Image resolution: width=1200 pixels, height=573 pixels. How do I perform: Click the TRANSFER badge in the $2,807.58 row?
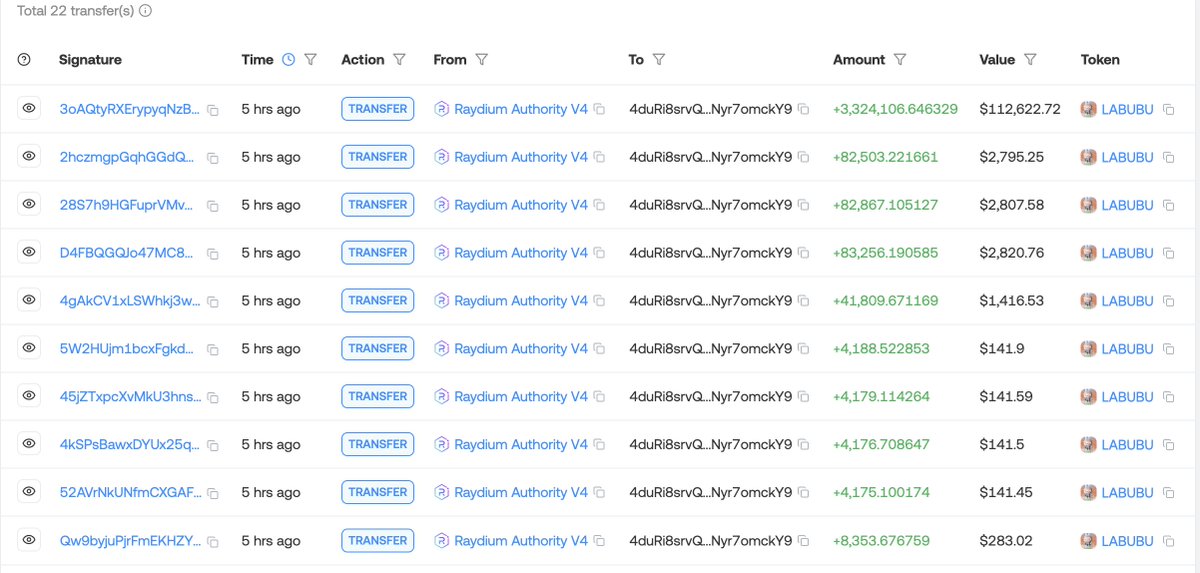tap(378, 205)
